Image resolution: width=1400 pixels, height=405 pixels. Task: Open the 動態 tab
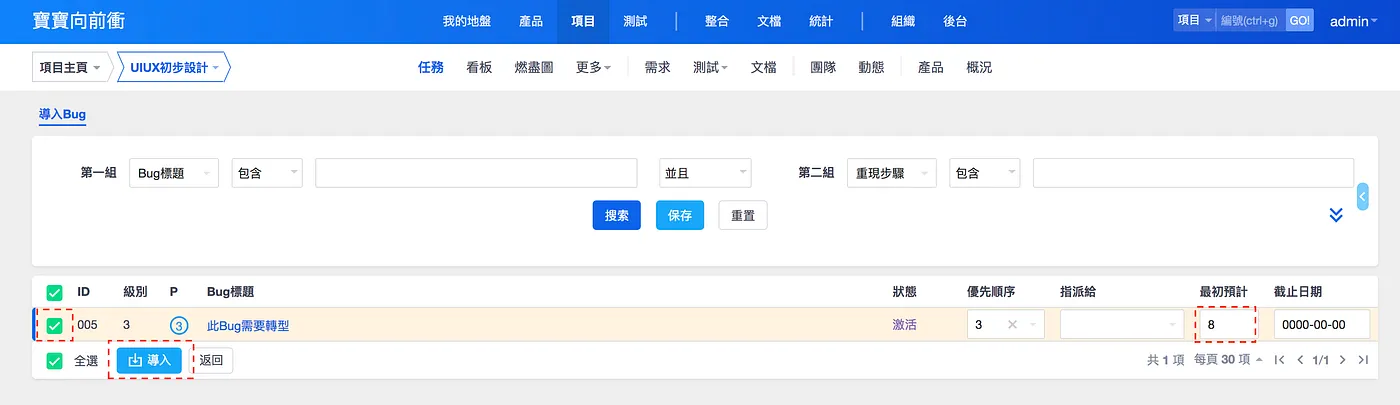click(871, 68)
